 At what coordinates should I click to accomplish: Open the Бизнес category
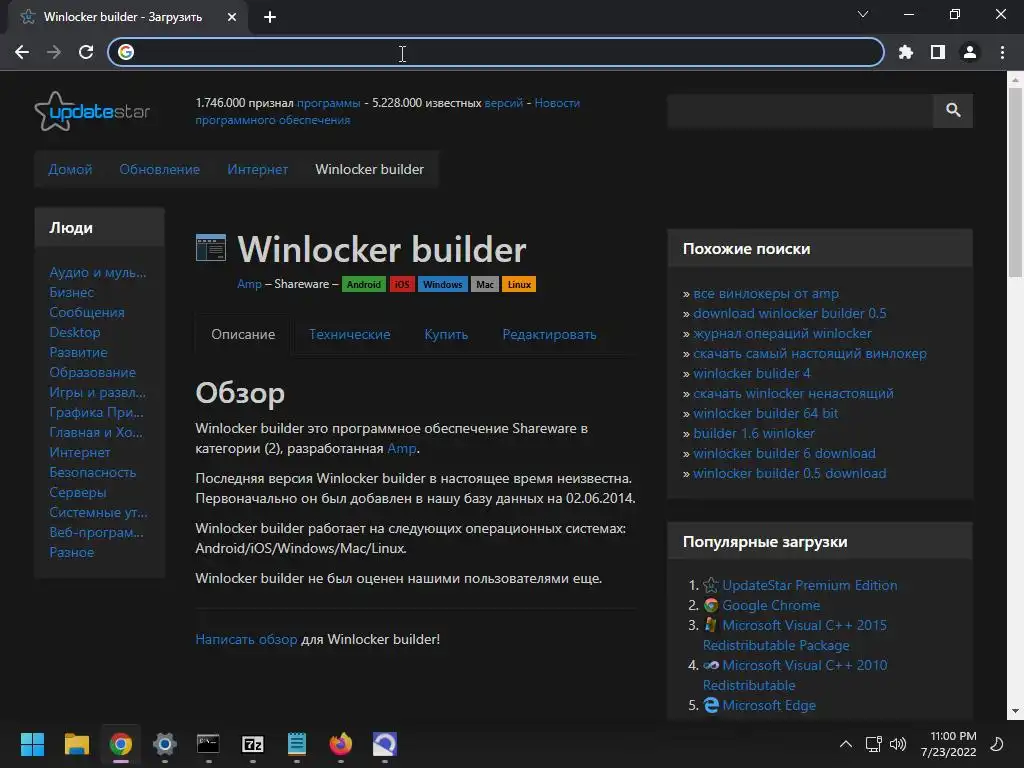[71, 293]
